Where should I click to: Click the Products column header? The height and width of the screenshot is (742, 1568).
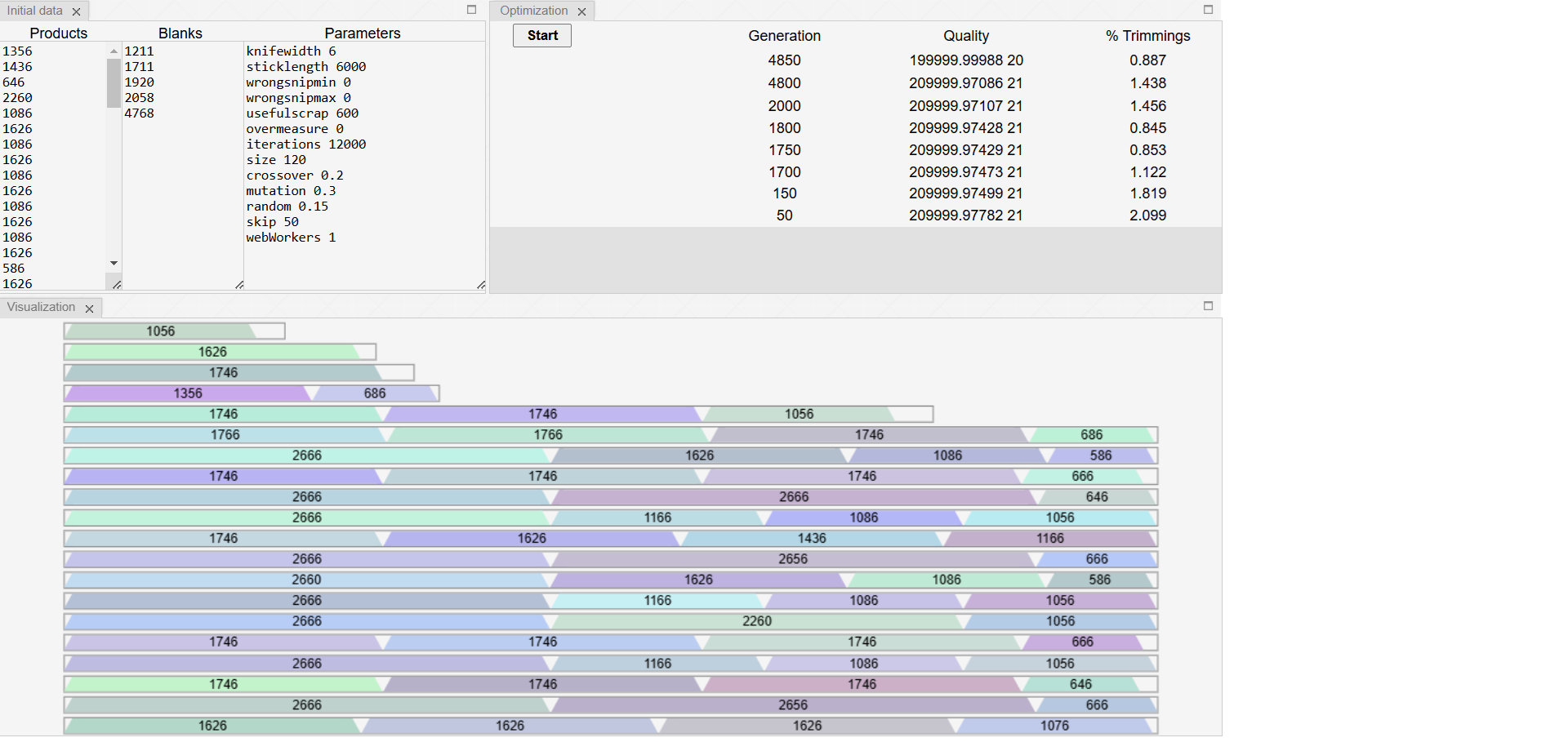59,33
